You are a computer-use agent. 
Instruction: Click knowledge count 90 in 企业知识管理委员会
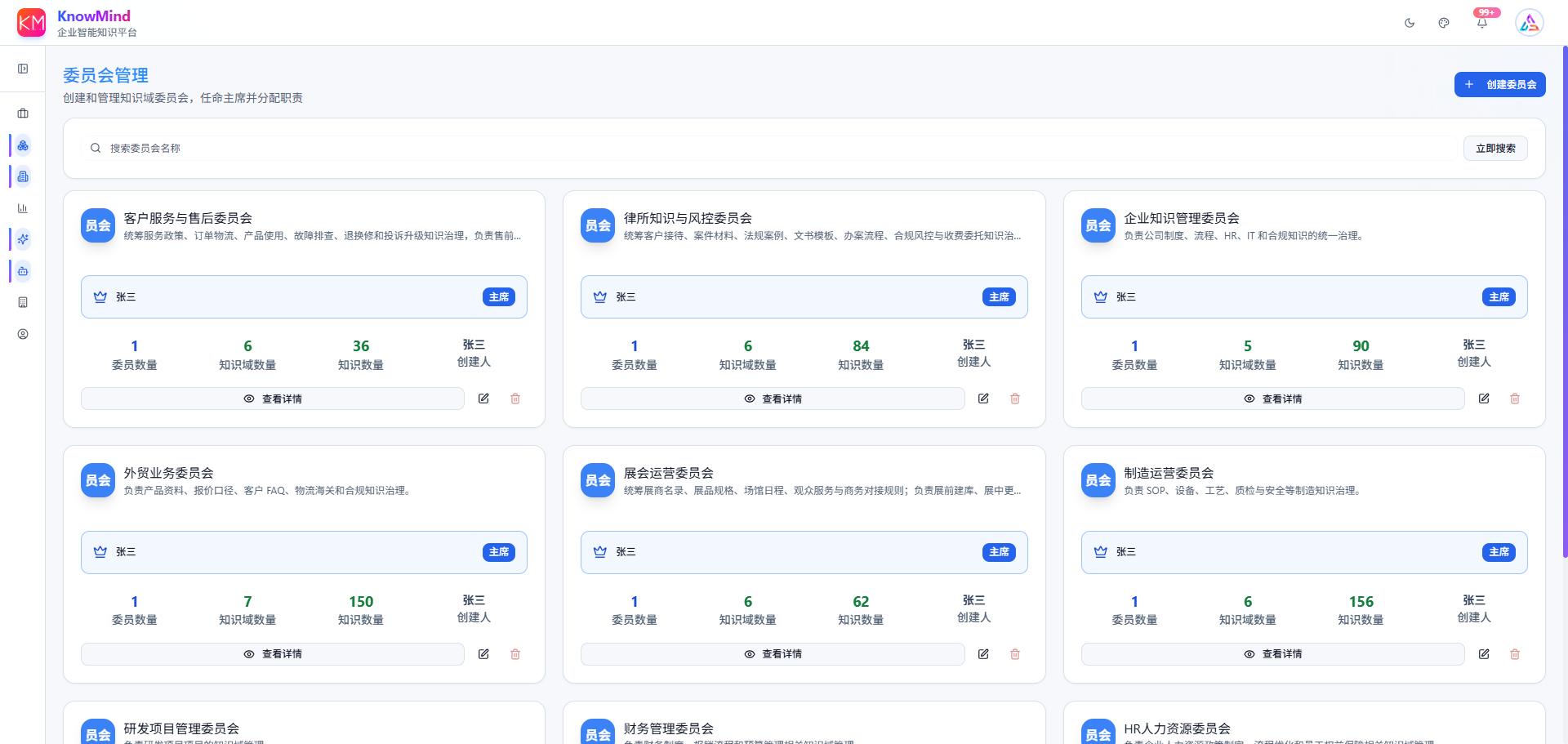click(1361, 346)
